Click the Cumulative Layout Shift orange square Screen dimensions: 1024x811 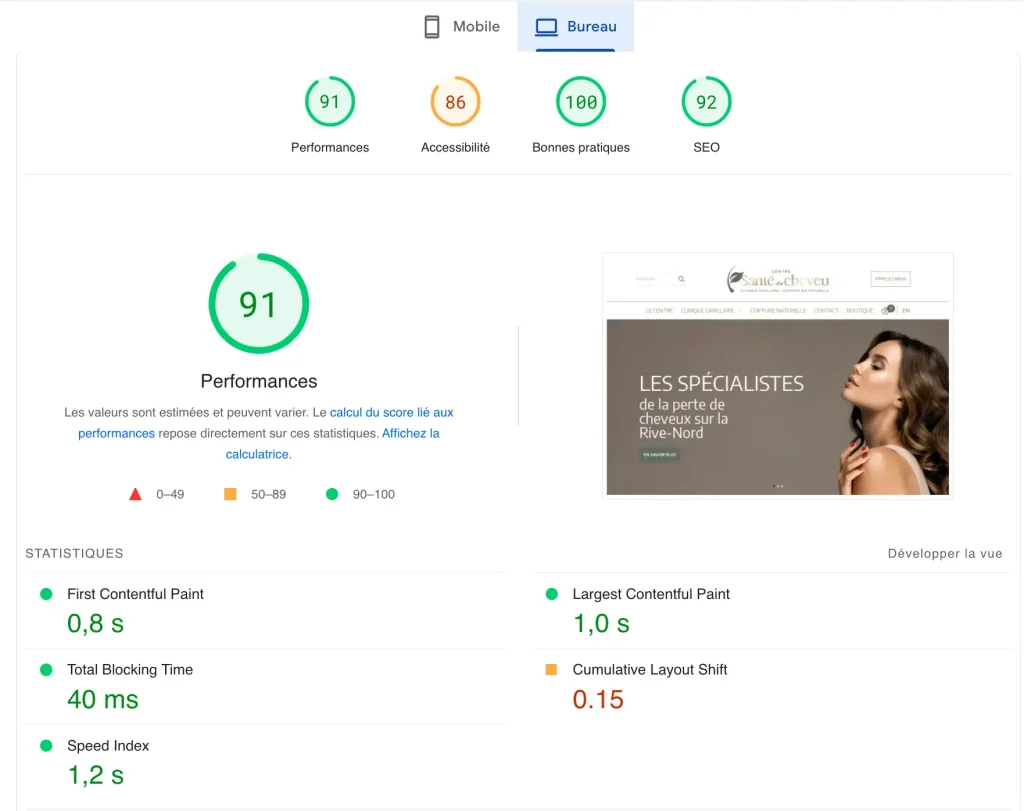(x=551, y=670)
